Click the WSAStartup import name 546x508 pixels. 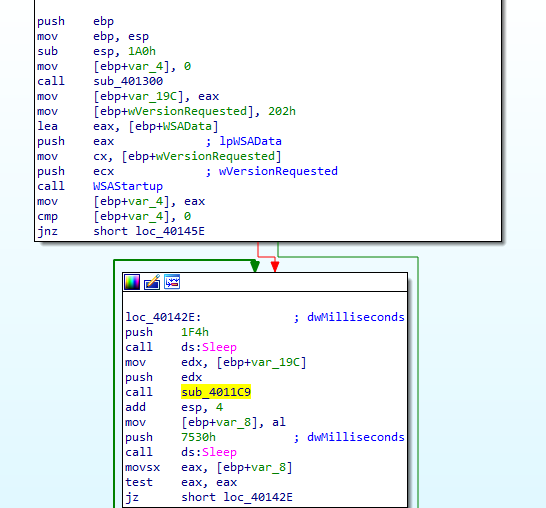(x=128, y=186)
